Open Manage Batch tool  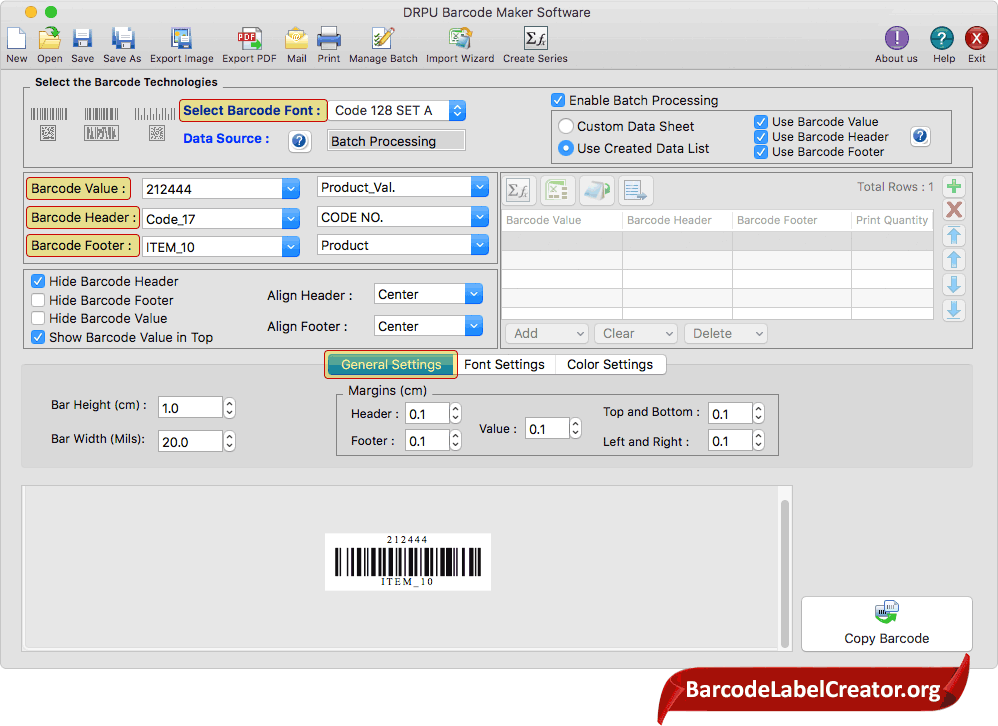click(x=383, y=39)
